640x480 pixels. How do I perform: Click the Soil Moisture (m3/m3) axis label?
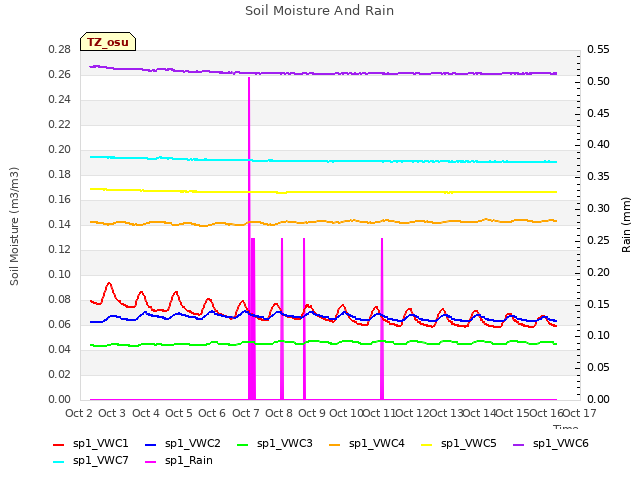coord(14,226)
